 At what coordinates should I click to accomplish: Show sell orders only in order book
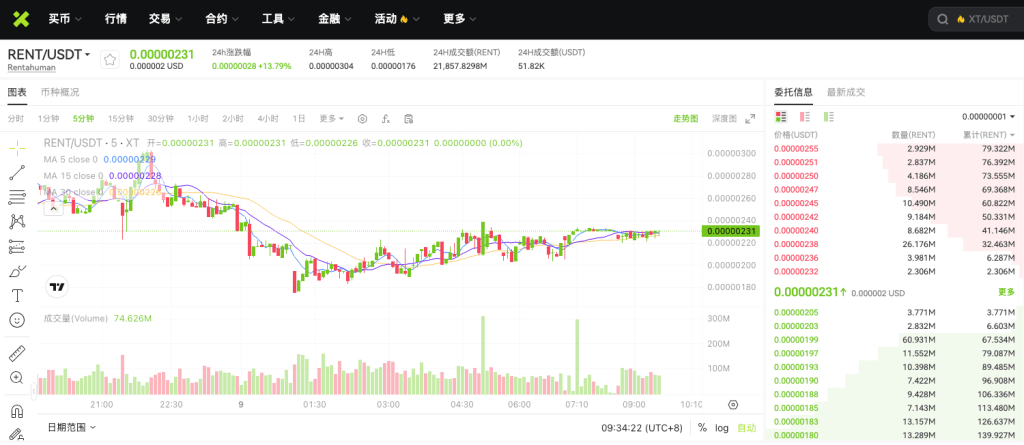point(805,117)
